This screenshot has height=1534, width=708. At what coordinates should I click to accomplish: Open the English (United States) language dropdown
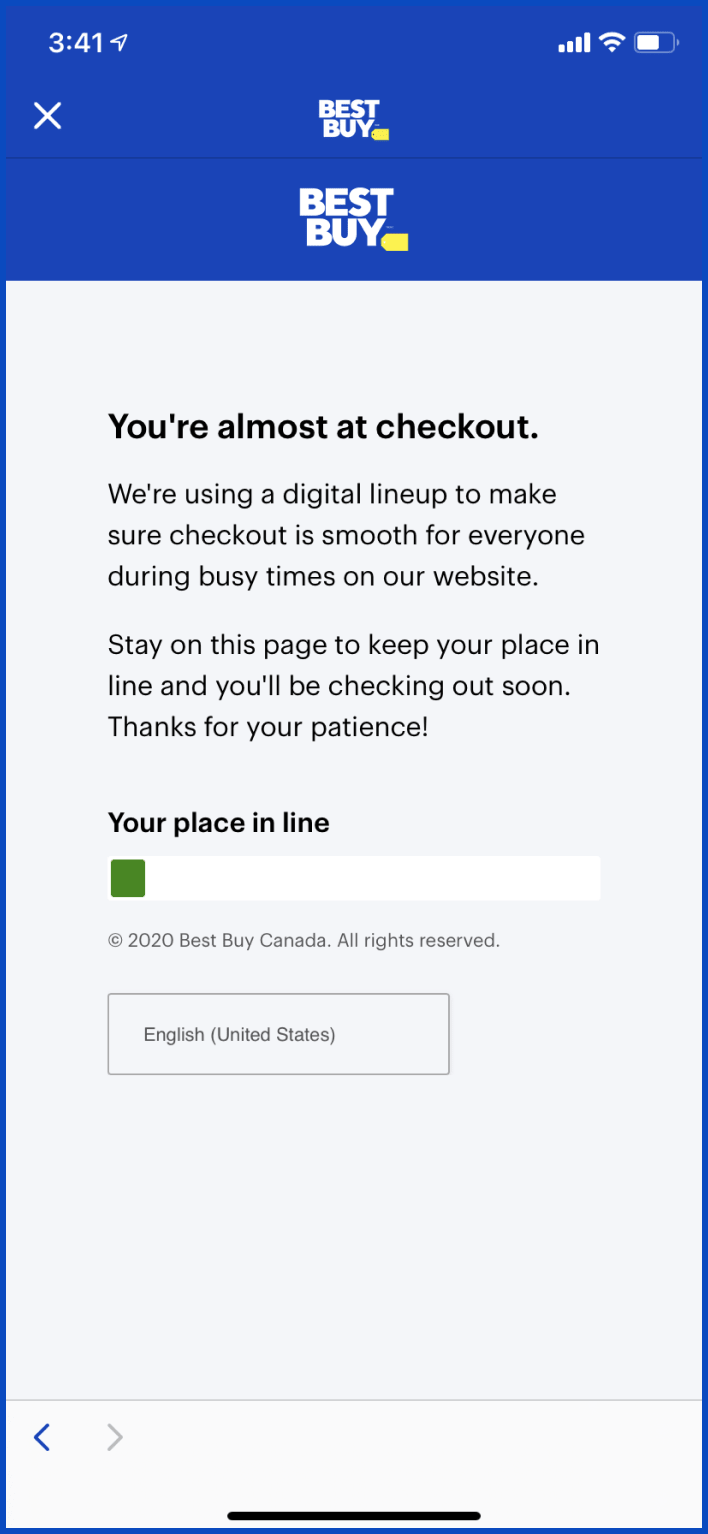[x=278, y=1034]
